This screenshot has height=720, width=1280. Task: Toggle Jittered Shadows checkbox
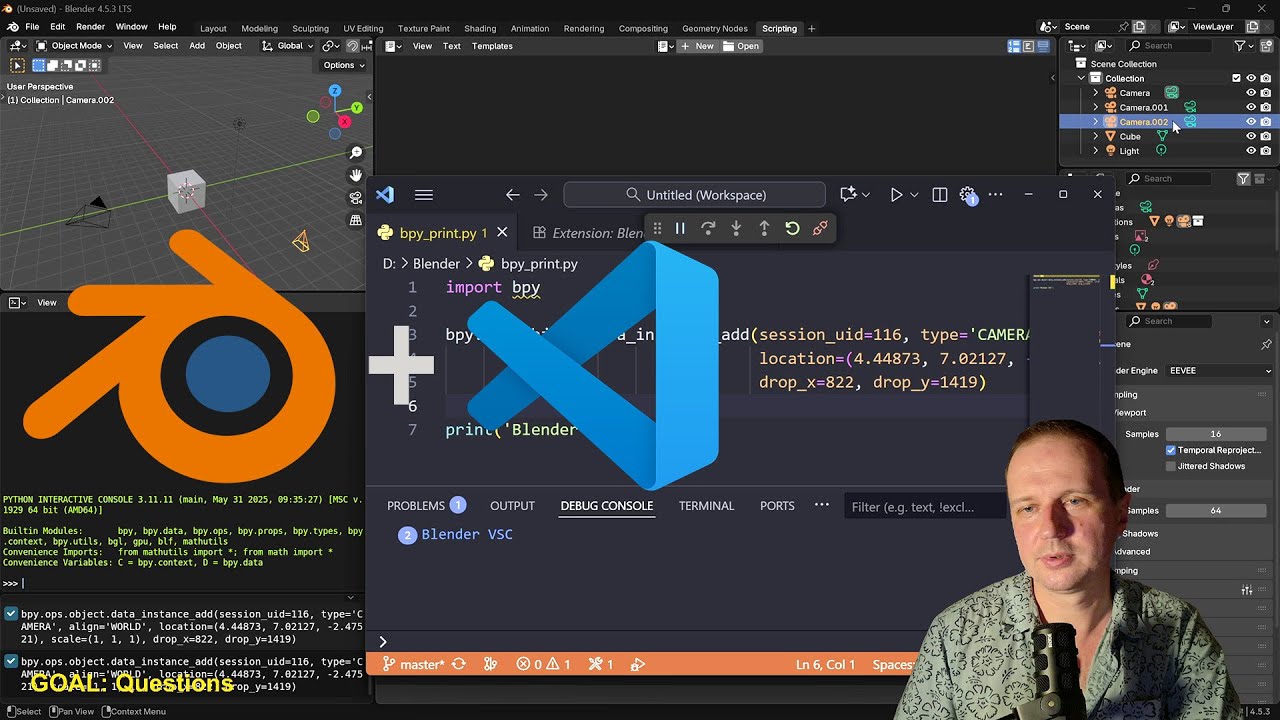pyautogui.click(x=1171, y=466)
